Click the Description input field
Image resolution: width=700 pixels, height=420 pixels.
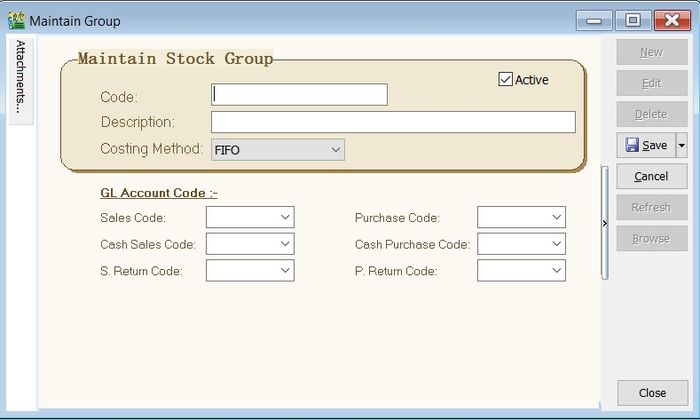point(393,122)
